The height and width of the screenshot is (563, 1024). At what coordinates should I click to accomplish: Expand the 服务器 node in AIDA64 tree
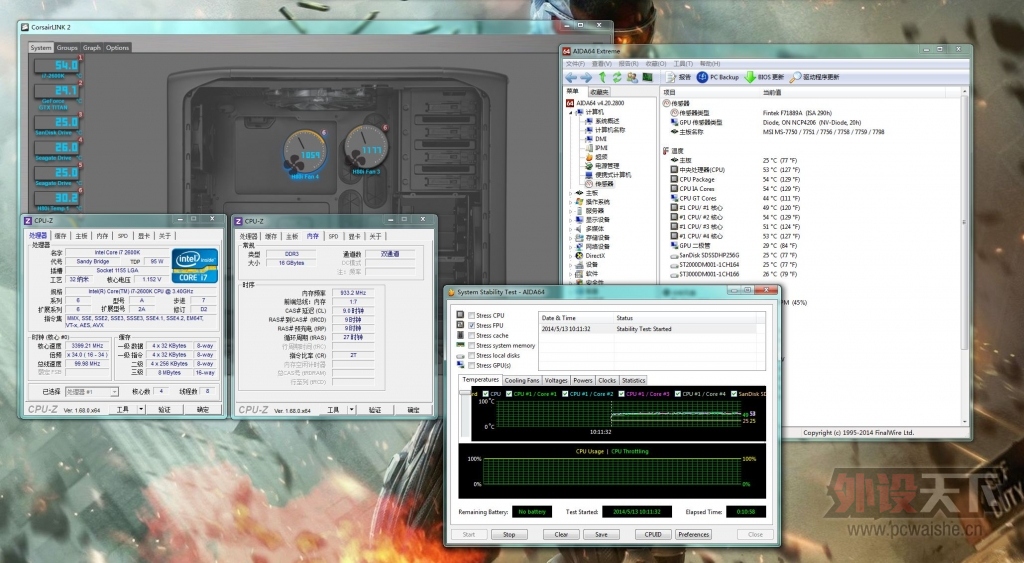[x=570, y=211]
